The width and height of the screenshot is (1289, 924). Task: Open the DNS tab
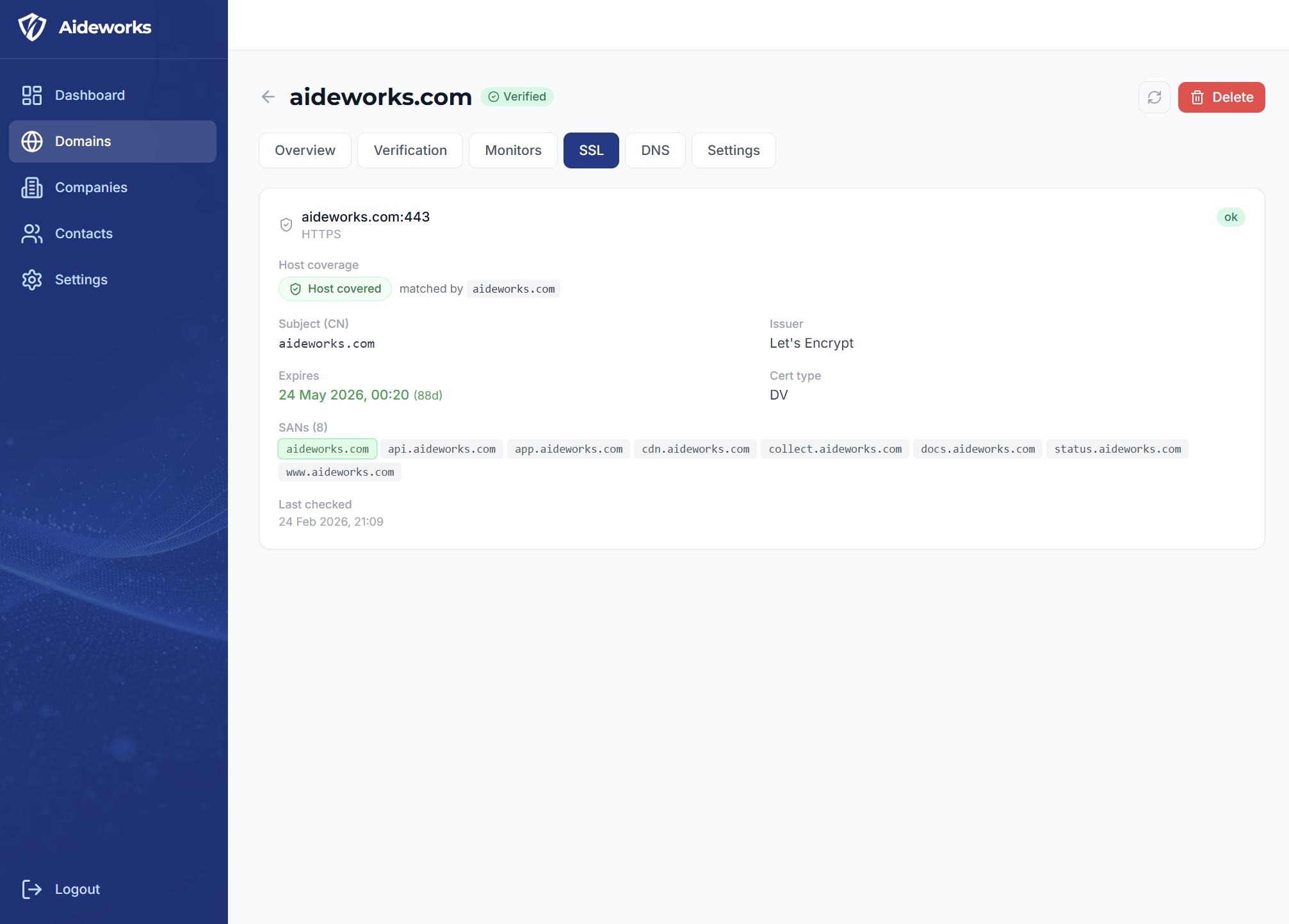655,150
